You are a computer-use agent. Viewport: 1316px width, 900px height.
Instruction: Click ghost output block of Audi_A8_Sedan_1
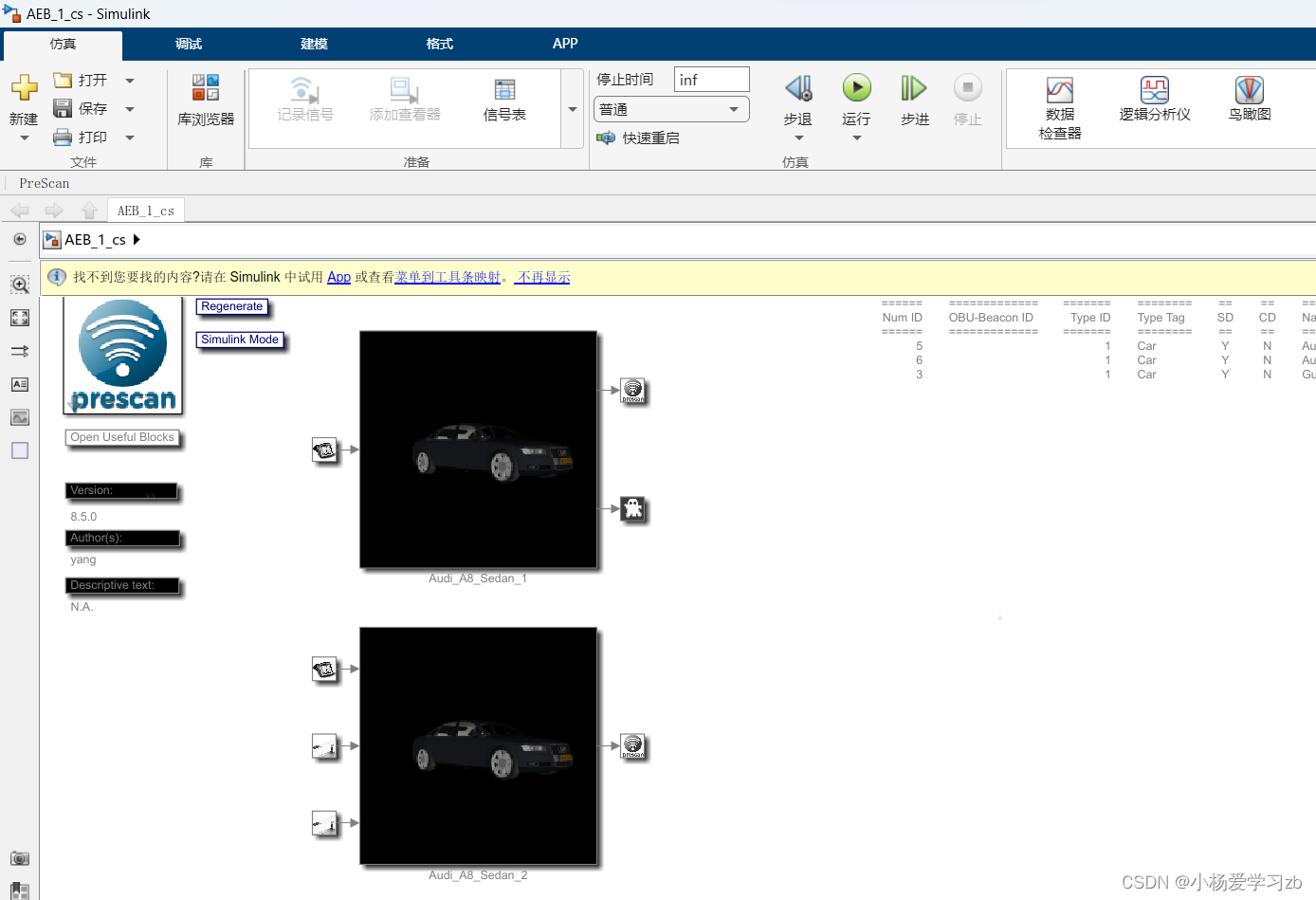(633, 509)
